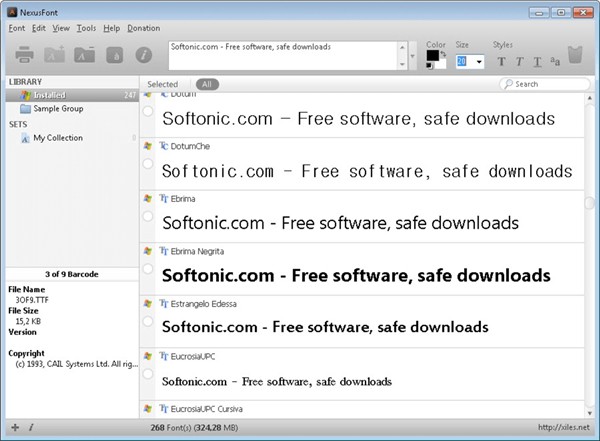This screenshot has height=441, width=600.
Task: Click the search magnifier icon
Action: click(x=508, y=84)
